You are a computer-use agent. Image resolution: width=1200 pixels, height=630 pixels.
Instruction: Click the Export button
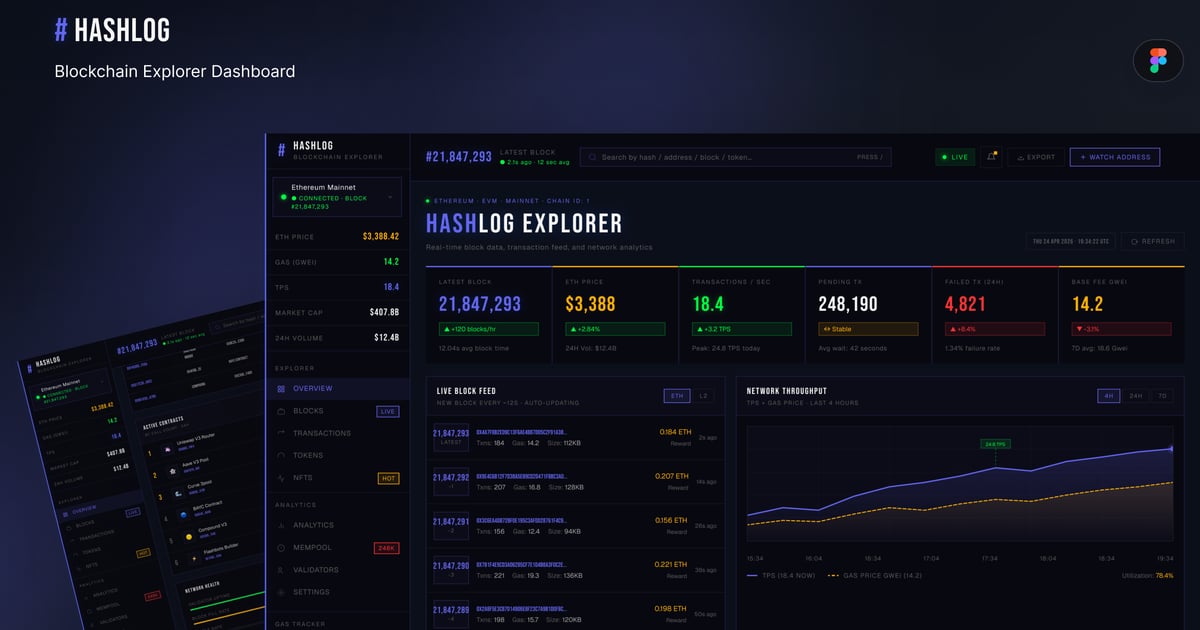click(x=1035, y=157)
